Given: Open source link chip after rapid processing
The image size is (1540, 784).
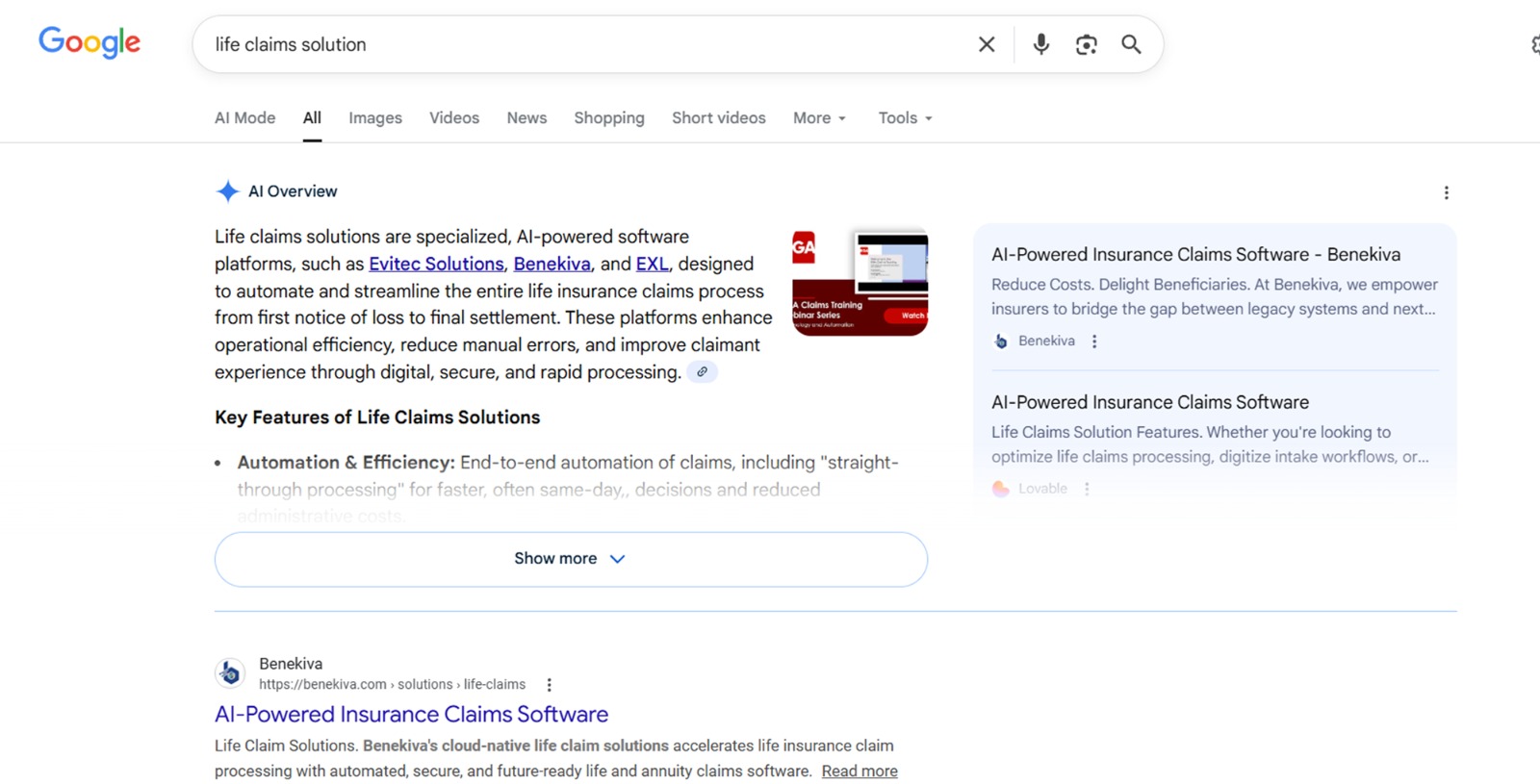Looking at the screenshot, I should pos(702,372).
